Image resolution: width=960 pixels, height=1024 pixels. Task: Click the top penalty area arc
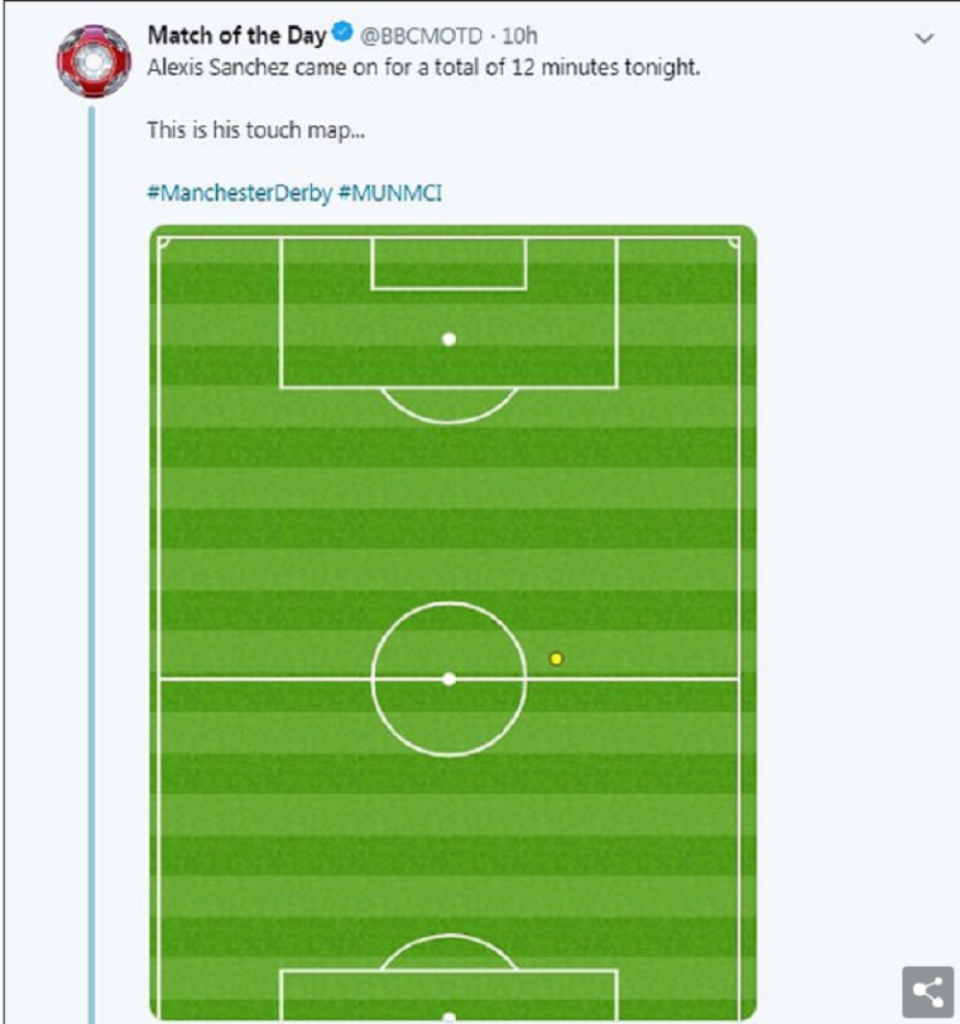449,412
